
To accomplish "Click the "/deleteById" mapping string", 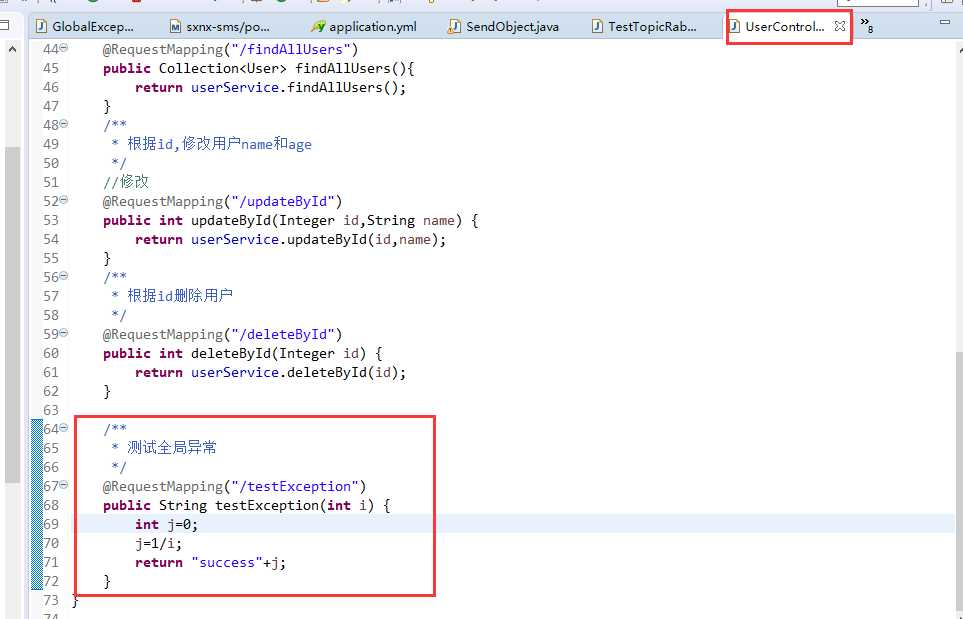I will click(x=281, y=335).
